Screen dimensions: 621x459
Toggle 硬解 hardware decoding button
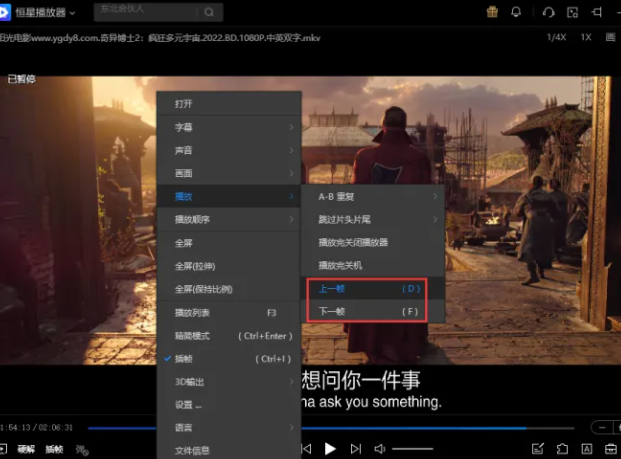click(26, 449)
